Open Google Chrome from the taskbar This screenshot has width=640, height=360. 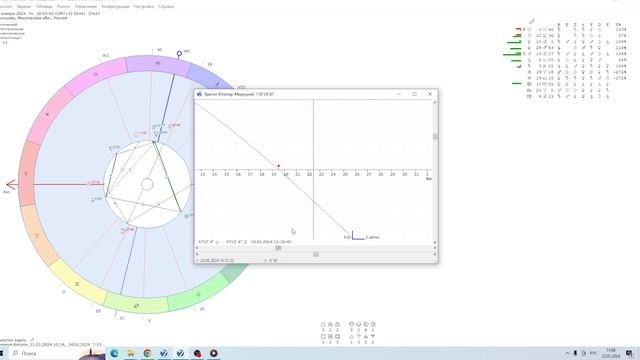tap(147, 353)
